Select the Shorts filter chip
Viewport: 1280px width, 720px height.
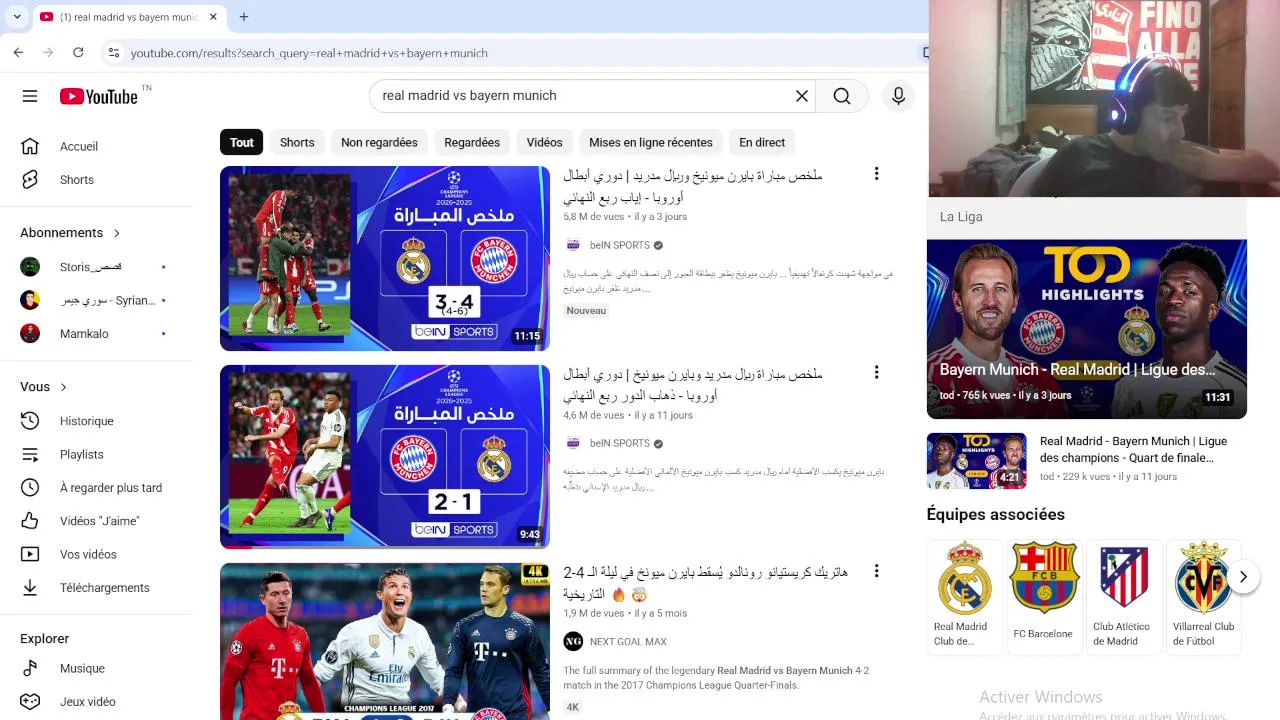(297, 142)
